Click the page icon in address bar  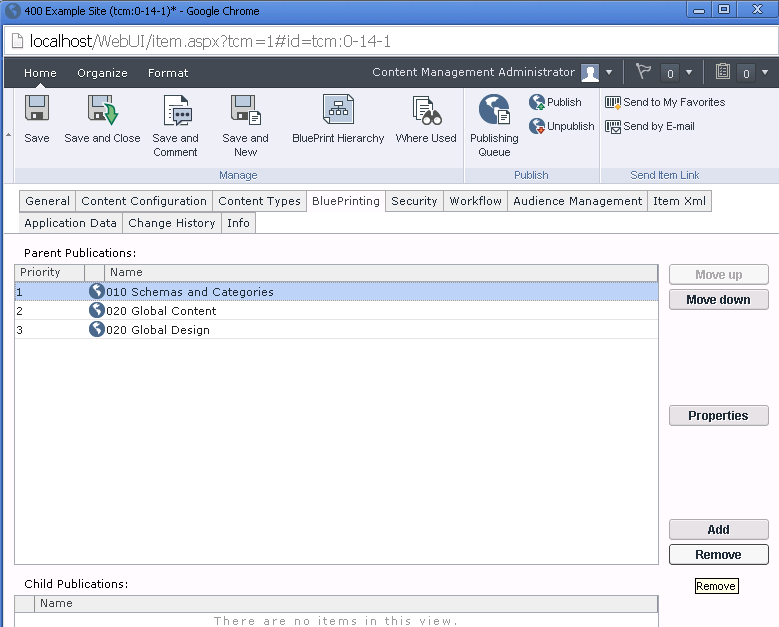[17, 41]
